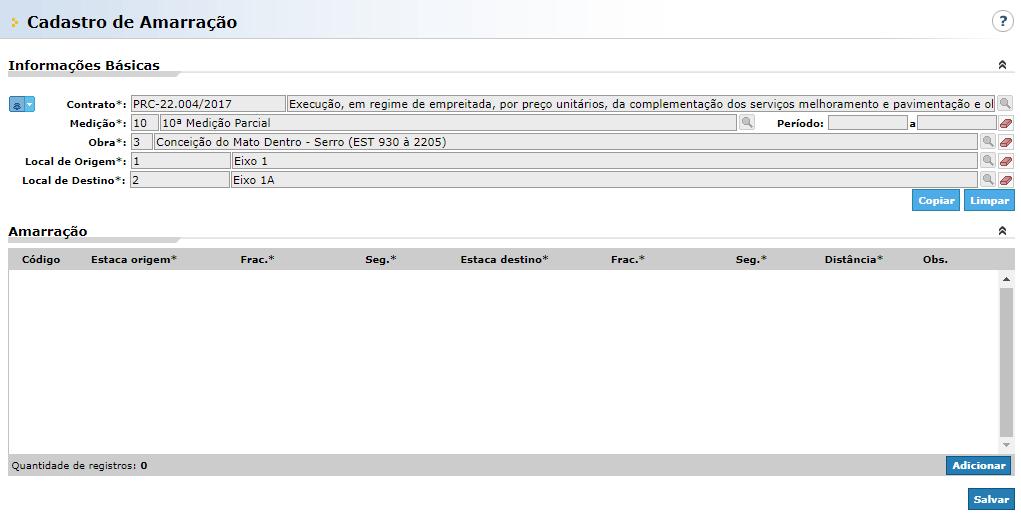This screenshot has height=519, width=1021.
Task: Click scrollbar down arrow in Amarração table
Action: click(x=1007, y=445)
